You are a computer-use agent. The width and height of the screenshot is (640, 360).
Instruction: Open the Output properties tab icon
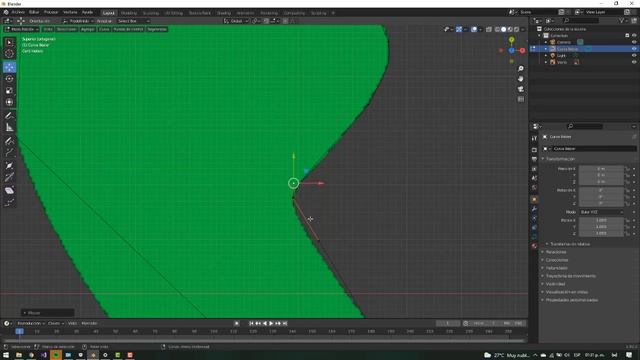coord(534,159)
